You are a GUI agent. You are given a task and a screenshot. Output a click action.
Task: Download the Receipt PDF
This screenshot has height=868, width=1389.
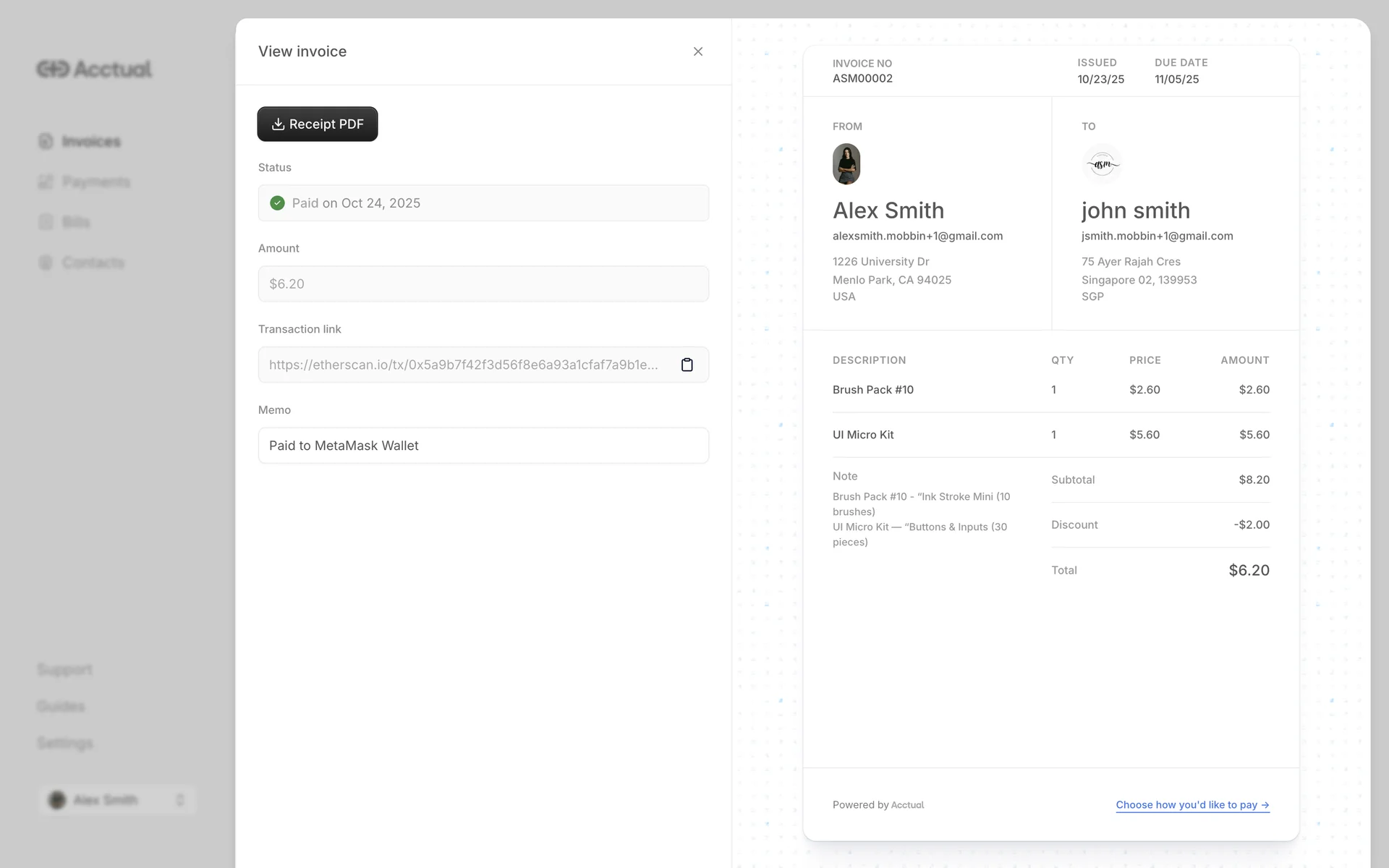tap(318, 124)
